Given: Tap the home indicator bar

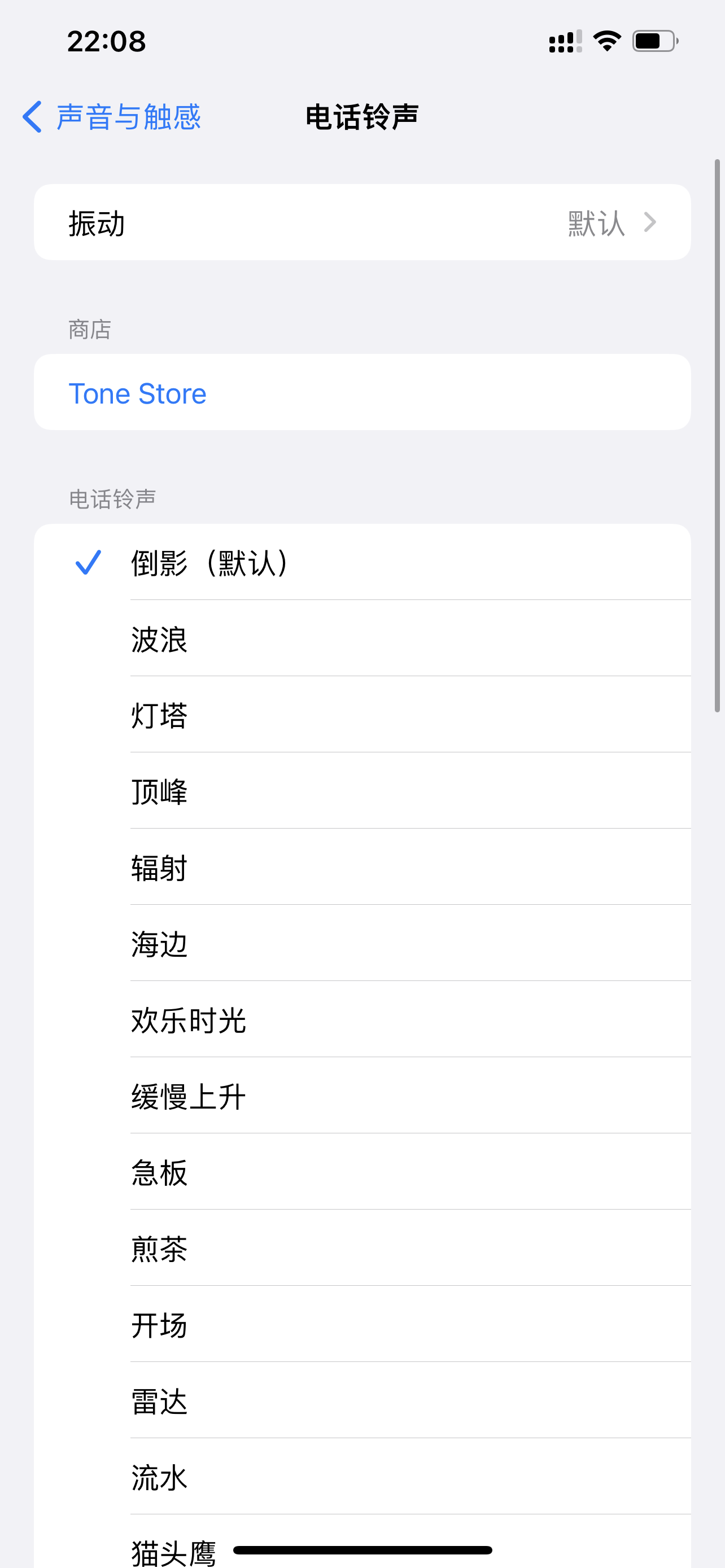Looking at the screenshot, I should (362, 1549).
